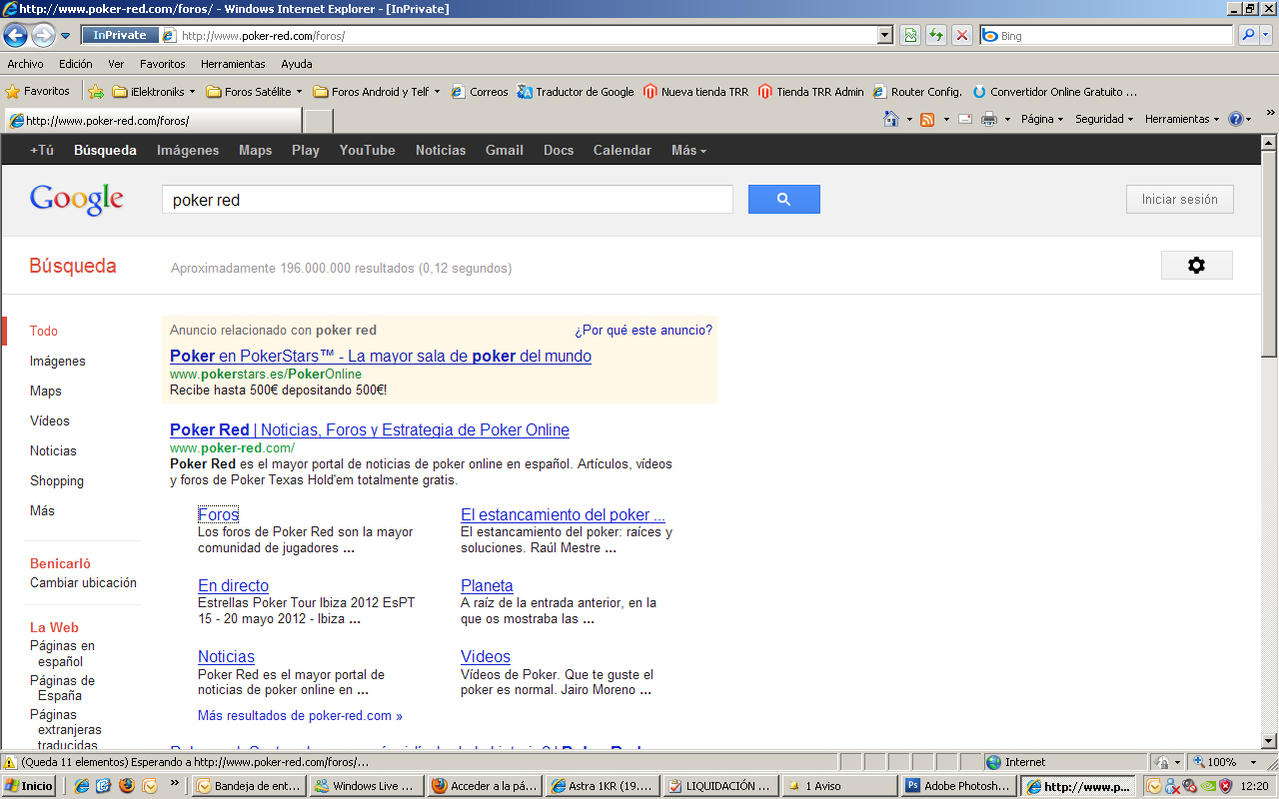Open the Archivo menu
The width and height of the screenshot is (1279, 799).
(25, 64)
